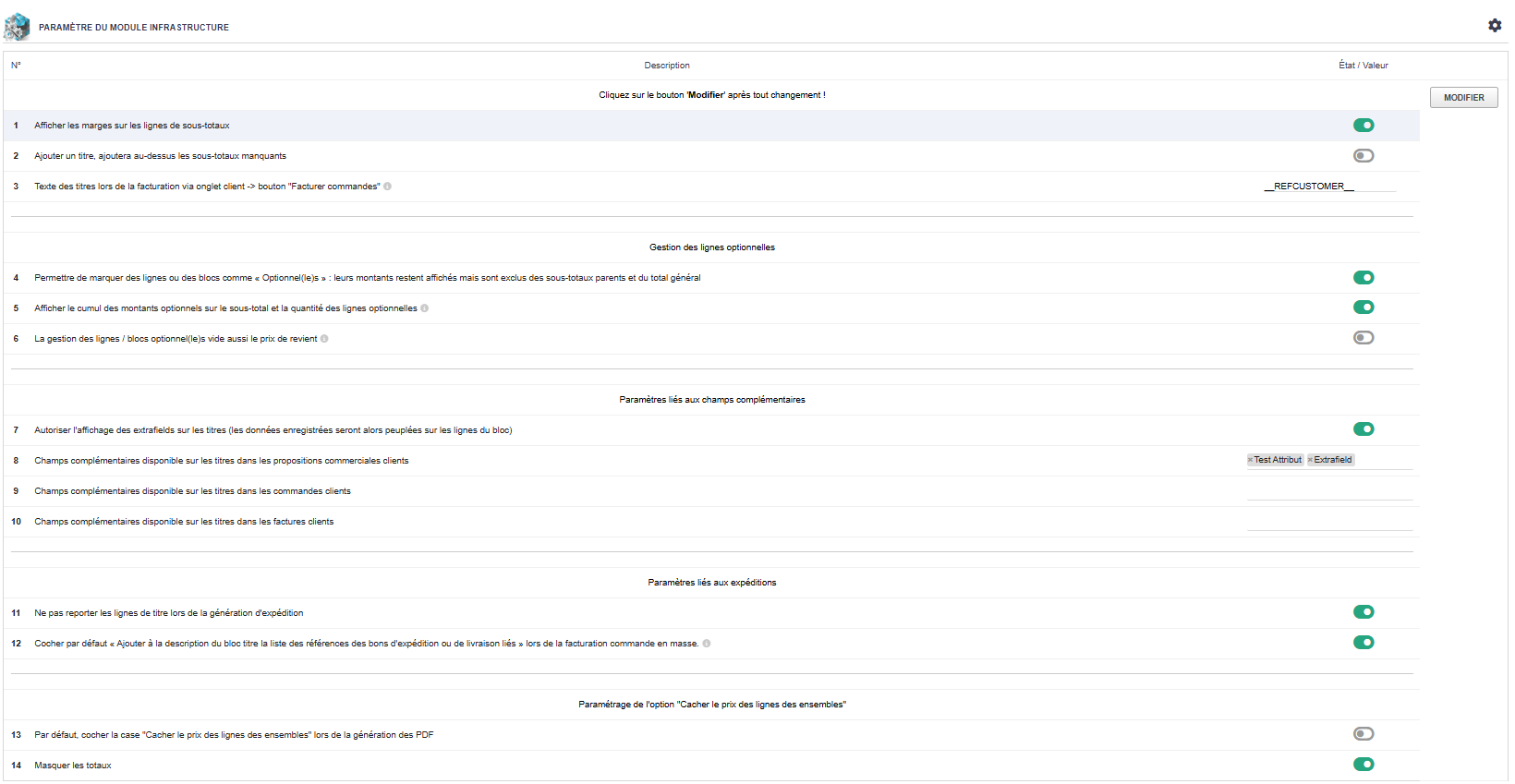This screenshot has height=784, width=1515.
Task: Click "Paramètres liés aux expéditions" section heading
Action: coord(712,583)
